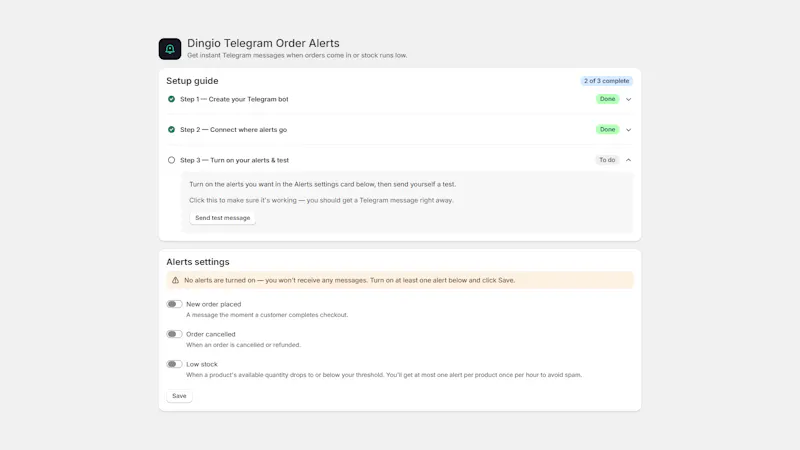Click the Done badge for Step 2
The width and height of the screenshot is (800, 450).
click(x=607, y=130)
